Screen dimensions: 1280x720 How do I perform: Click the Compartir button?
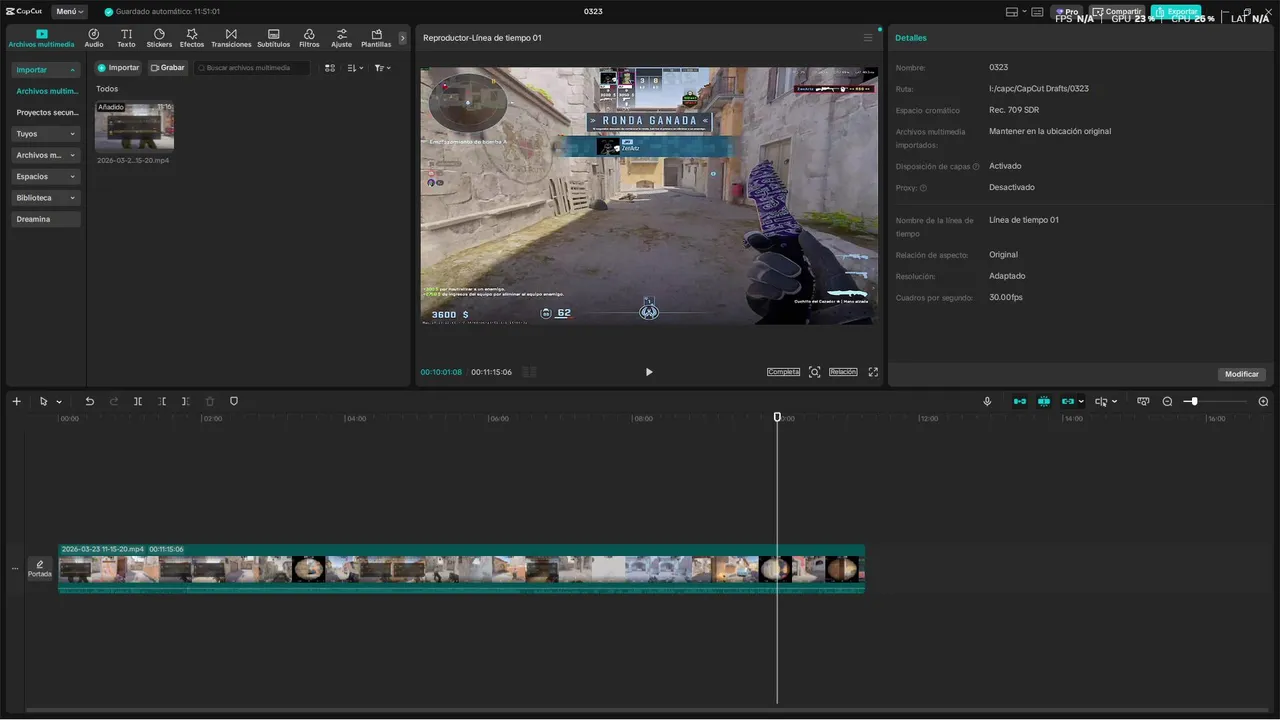[1117, 12]
